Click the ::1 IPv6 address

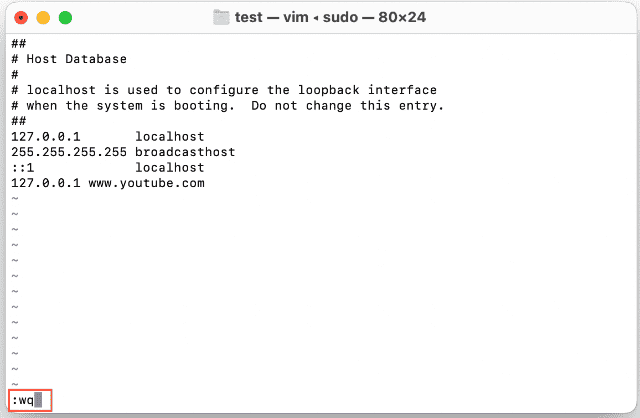coord(22,168)
